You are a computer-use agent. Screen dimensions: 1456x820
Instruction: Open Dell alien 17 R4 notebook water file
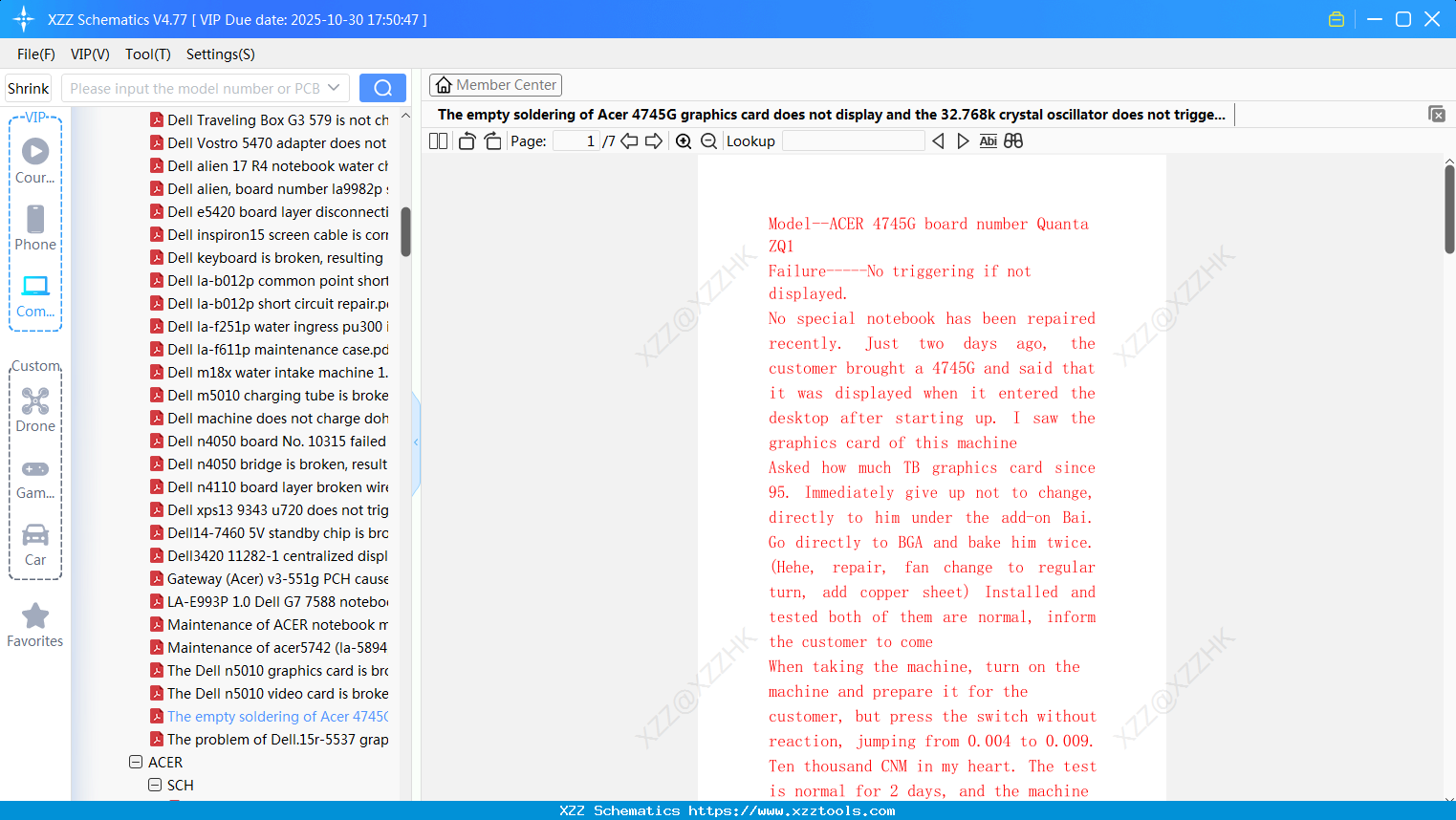[270, 165]
